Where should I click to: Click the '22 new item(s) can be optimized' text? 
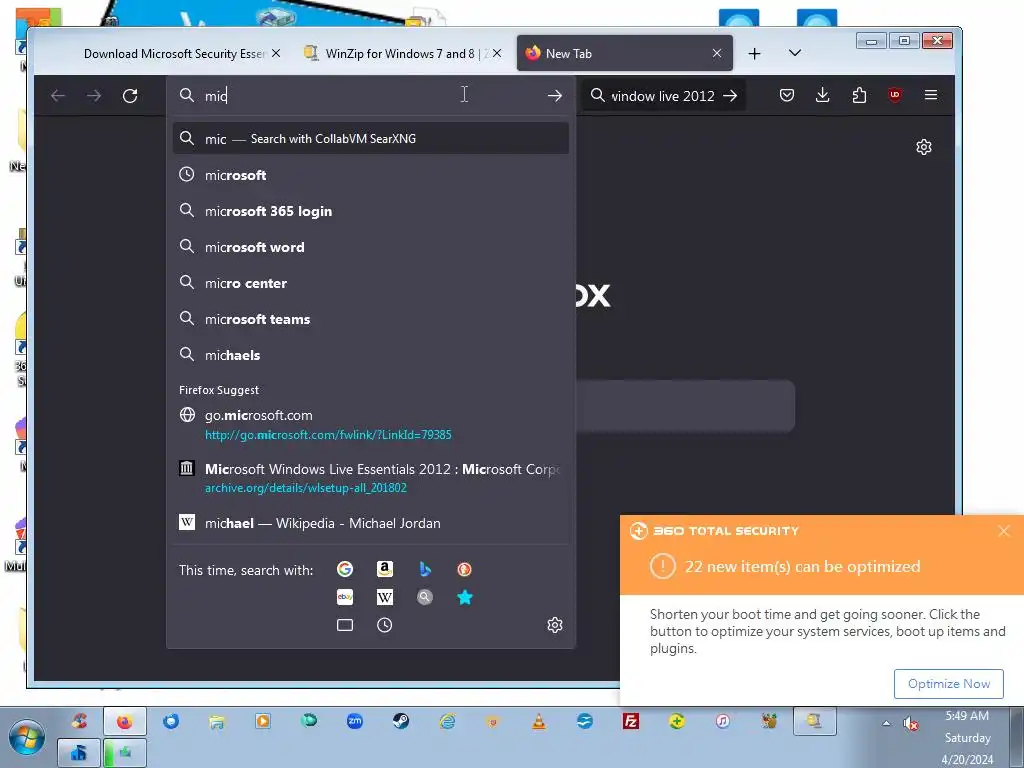coord(802,566)
